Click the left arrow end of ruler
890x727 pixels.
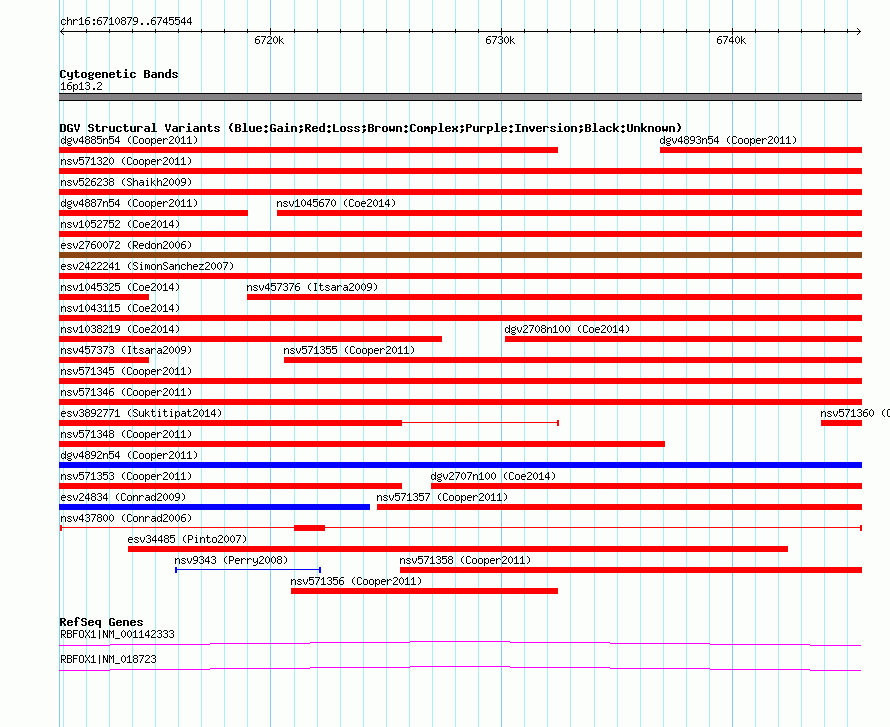pos(62,32)
